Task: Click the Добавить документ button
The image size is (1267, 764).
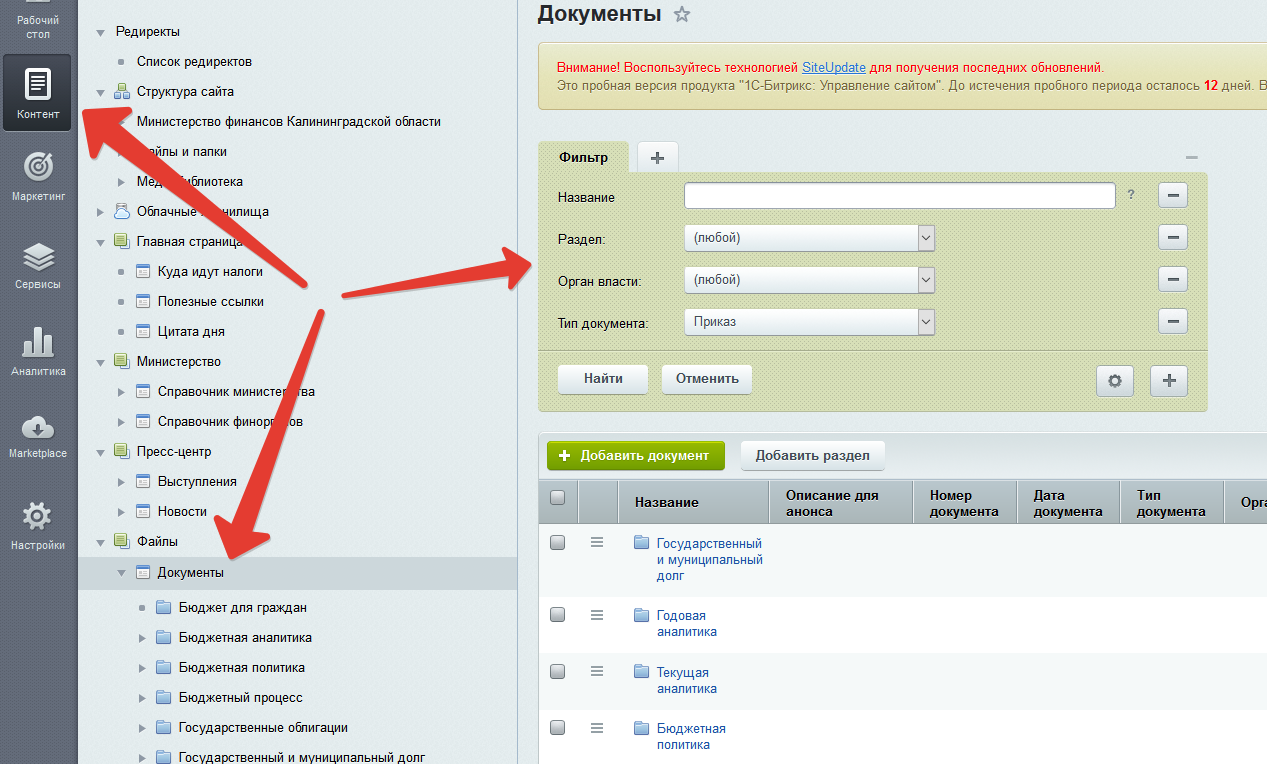Action: pyautogui.click(x=634, y=455)
